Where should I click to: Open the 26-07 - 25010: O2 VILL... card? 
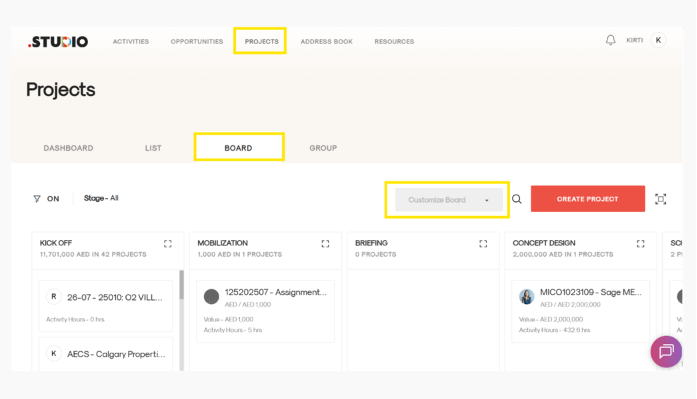pyautogui.click(x=106, y=306)
